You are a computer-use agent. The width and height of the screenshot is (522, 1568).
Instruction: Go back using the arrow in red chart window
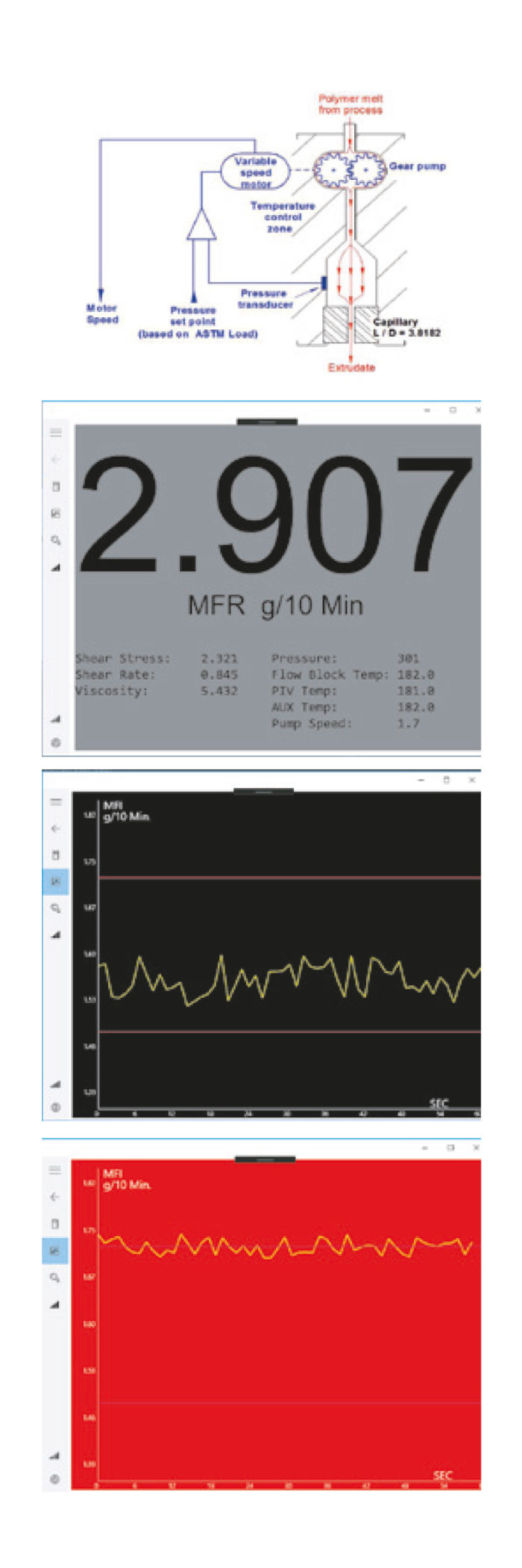(55, 1197)
